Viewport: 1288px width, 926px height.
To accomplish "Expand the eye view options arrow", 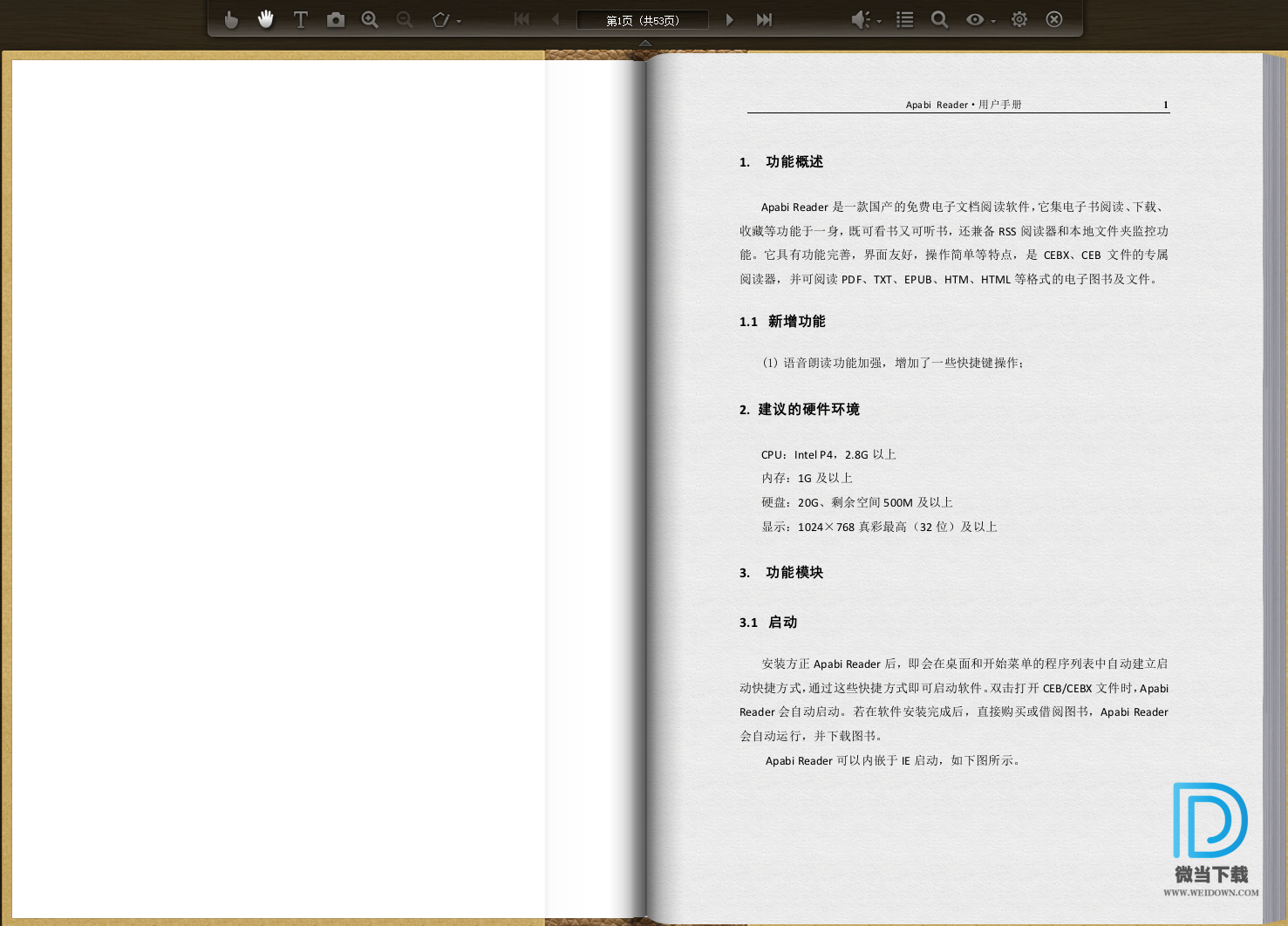I will 993,21.
